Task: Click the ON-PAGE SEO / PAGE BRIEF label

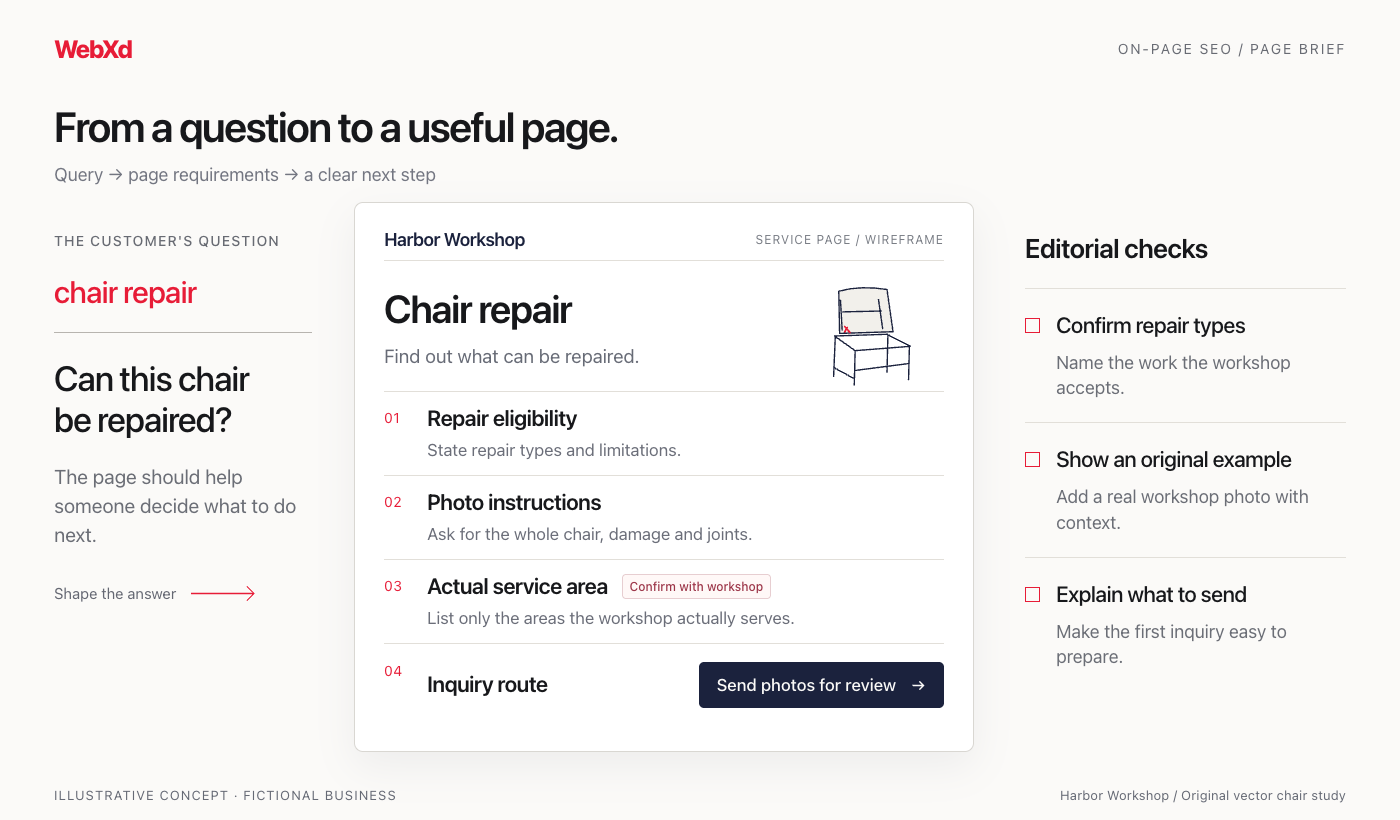Action: click(x=1232, y=49)
